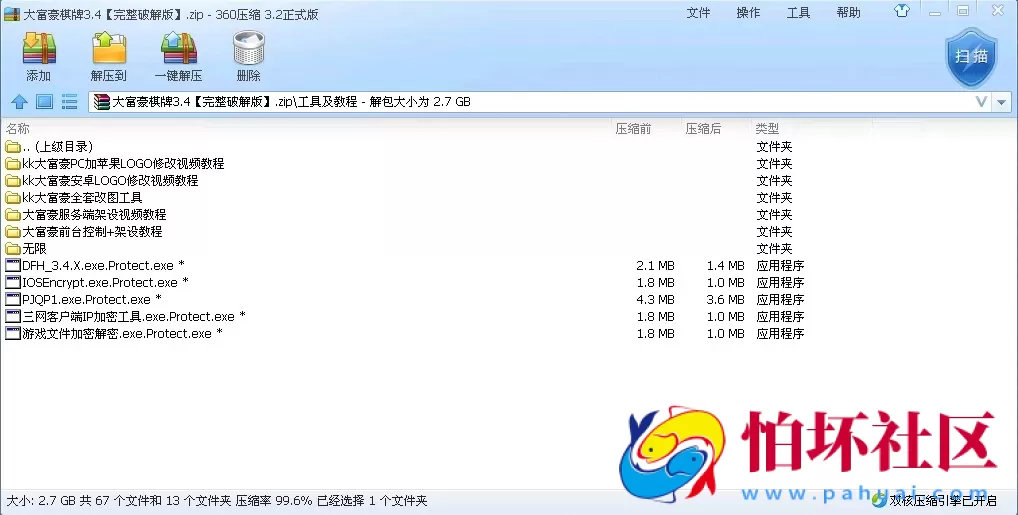Select kk大富豪安卓LOGO修改视频教程 folder name
1018x515 pixels.
pos(110,181)
